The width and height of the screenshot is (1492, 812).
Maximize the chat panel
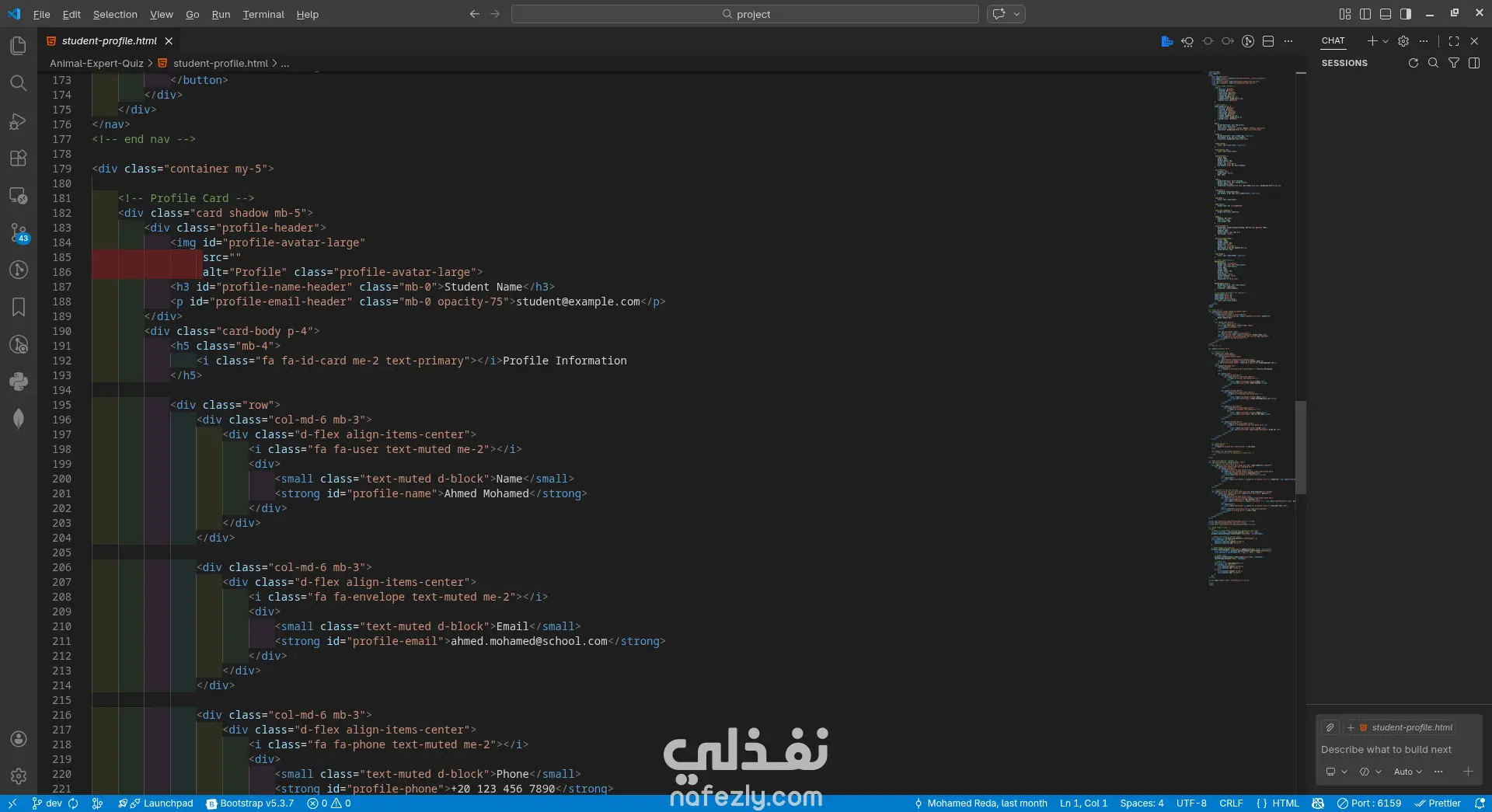pos(1454,41)
